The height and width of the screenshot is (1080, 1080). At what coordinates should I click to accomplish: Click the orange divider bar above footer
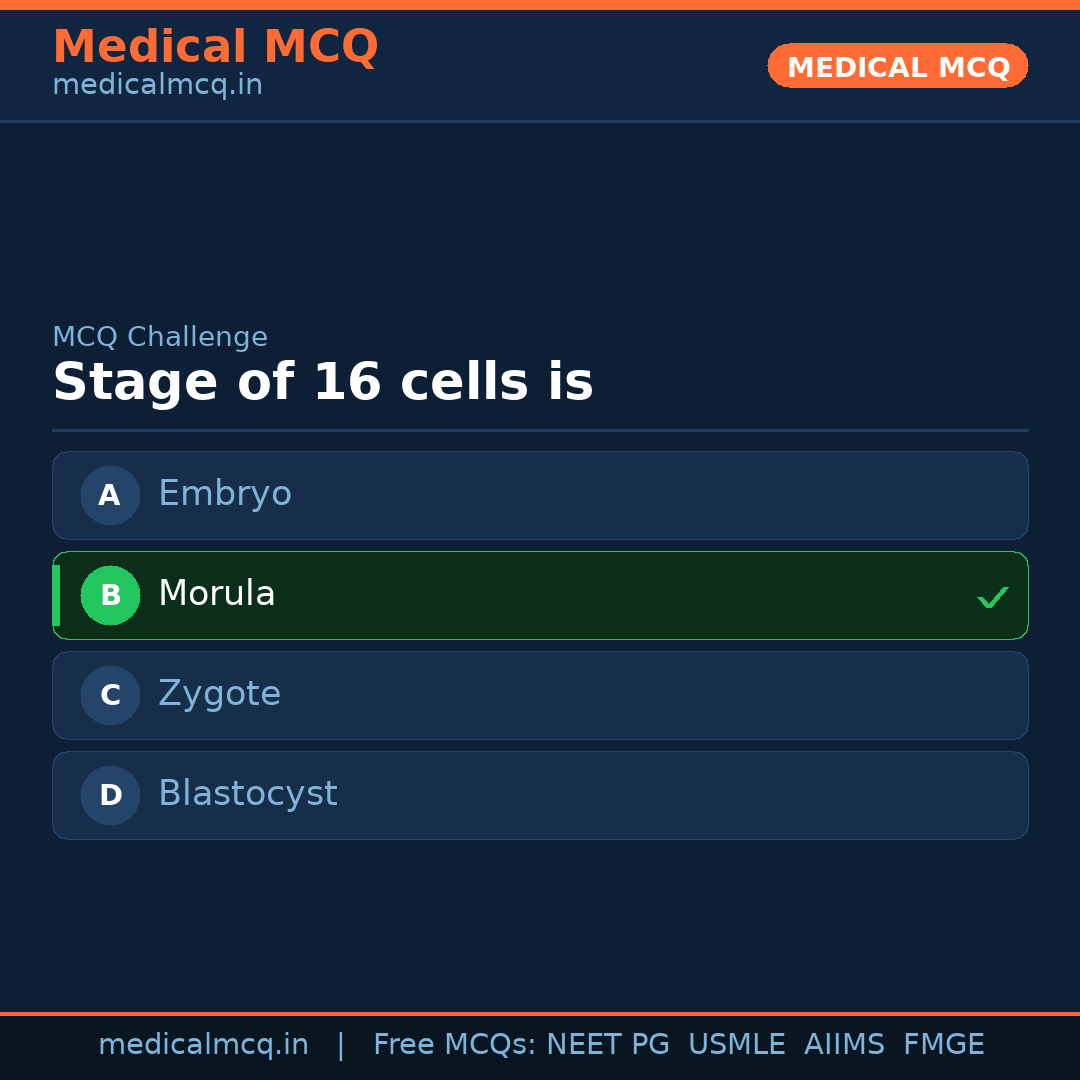tap(540, 1013)
